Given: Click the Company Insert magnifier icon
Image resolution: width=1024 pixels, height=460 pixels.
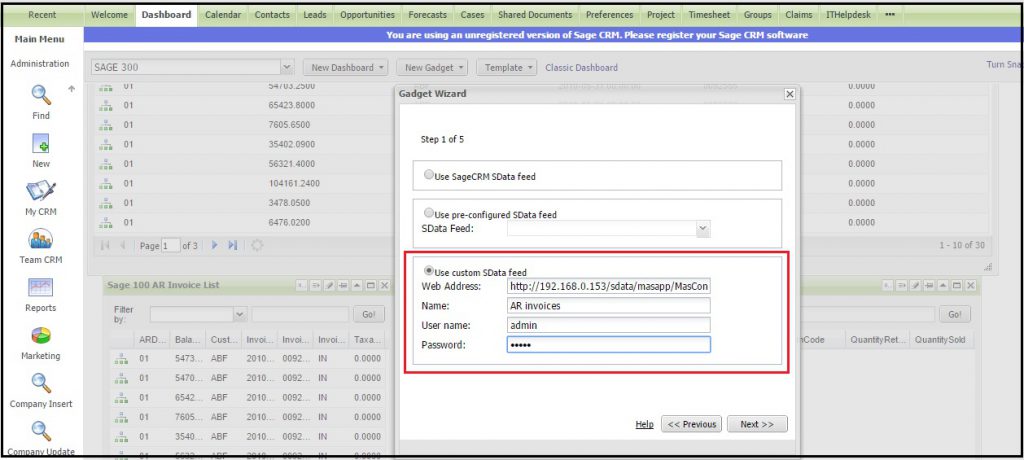Looking at the screenshot, I should [40, 383].
